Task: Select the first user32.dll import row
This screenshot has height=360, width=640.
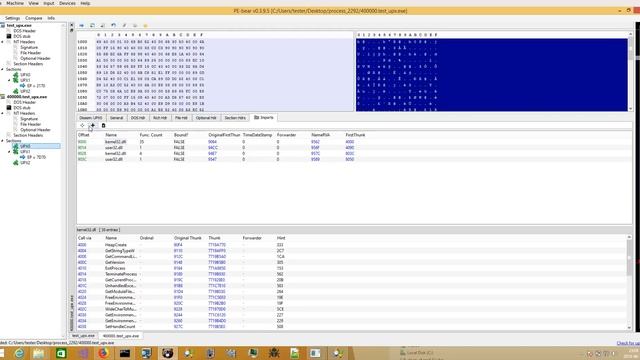Action: (x=354, y=147)
